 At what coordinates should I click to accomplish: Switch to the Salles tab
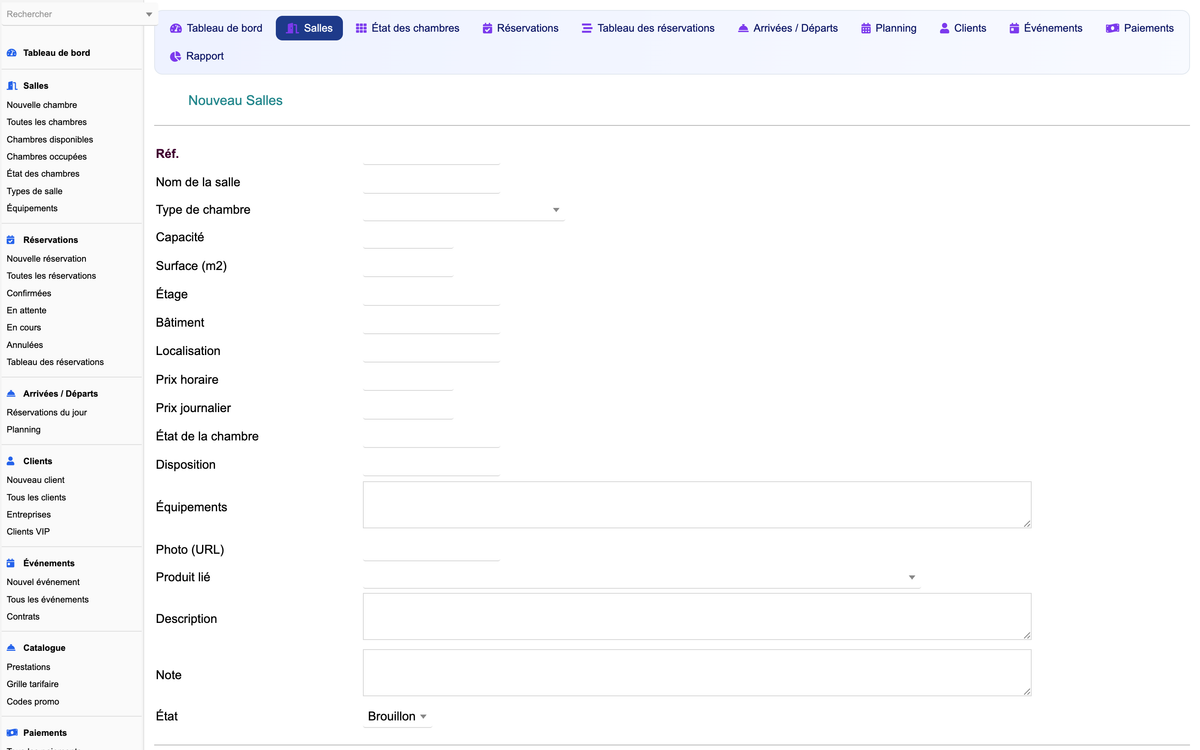coord(309,28)
